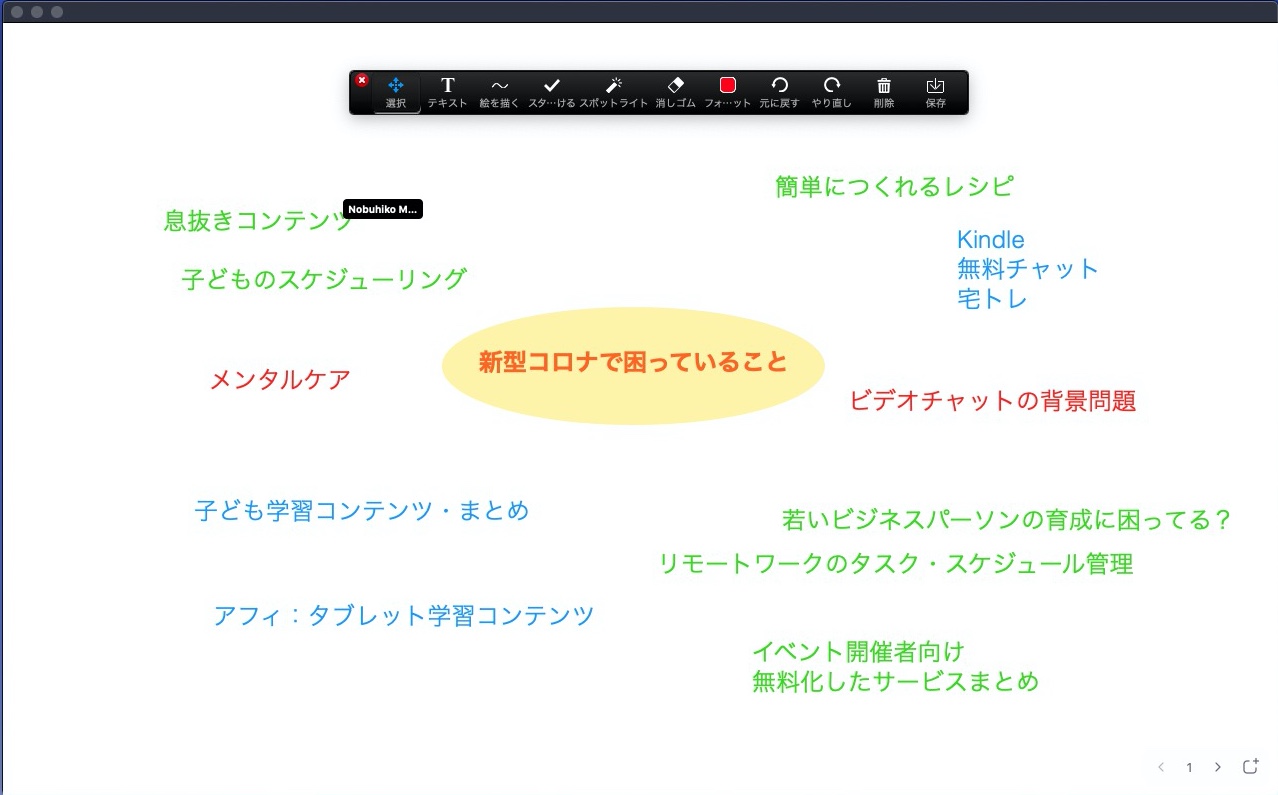Activate the スポットライト spotlight tool
This screenshot has height=795, width=1278.
click(x=614, y=92)
